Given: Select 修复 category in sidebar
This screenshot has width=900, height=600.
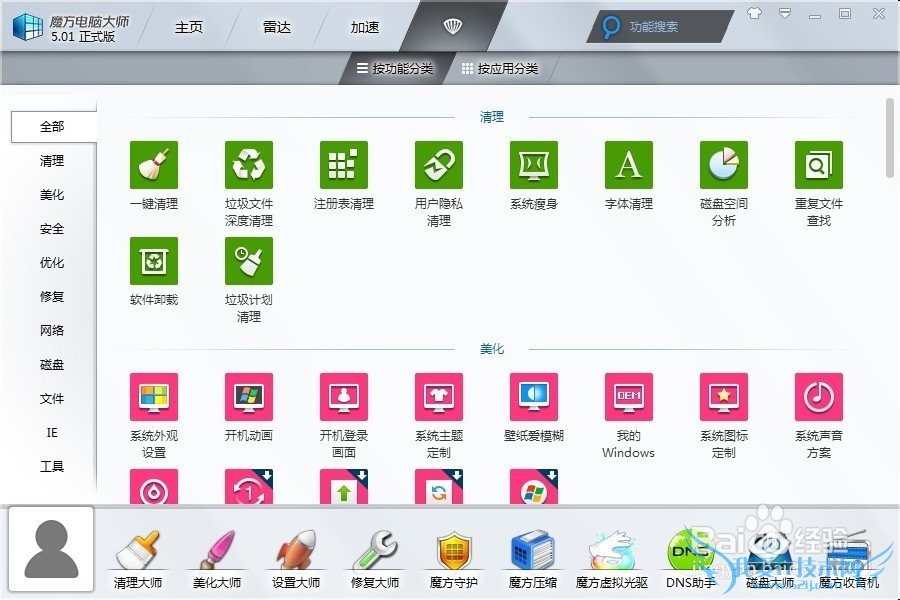Looking at the screenshot, I should pos(52,297).
